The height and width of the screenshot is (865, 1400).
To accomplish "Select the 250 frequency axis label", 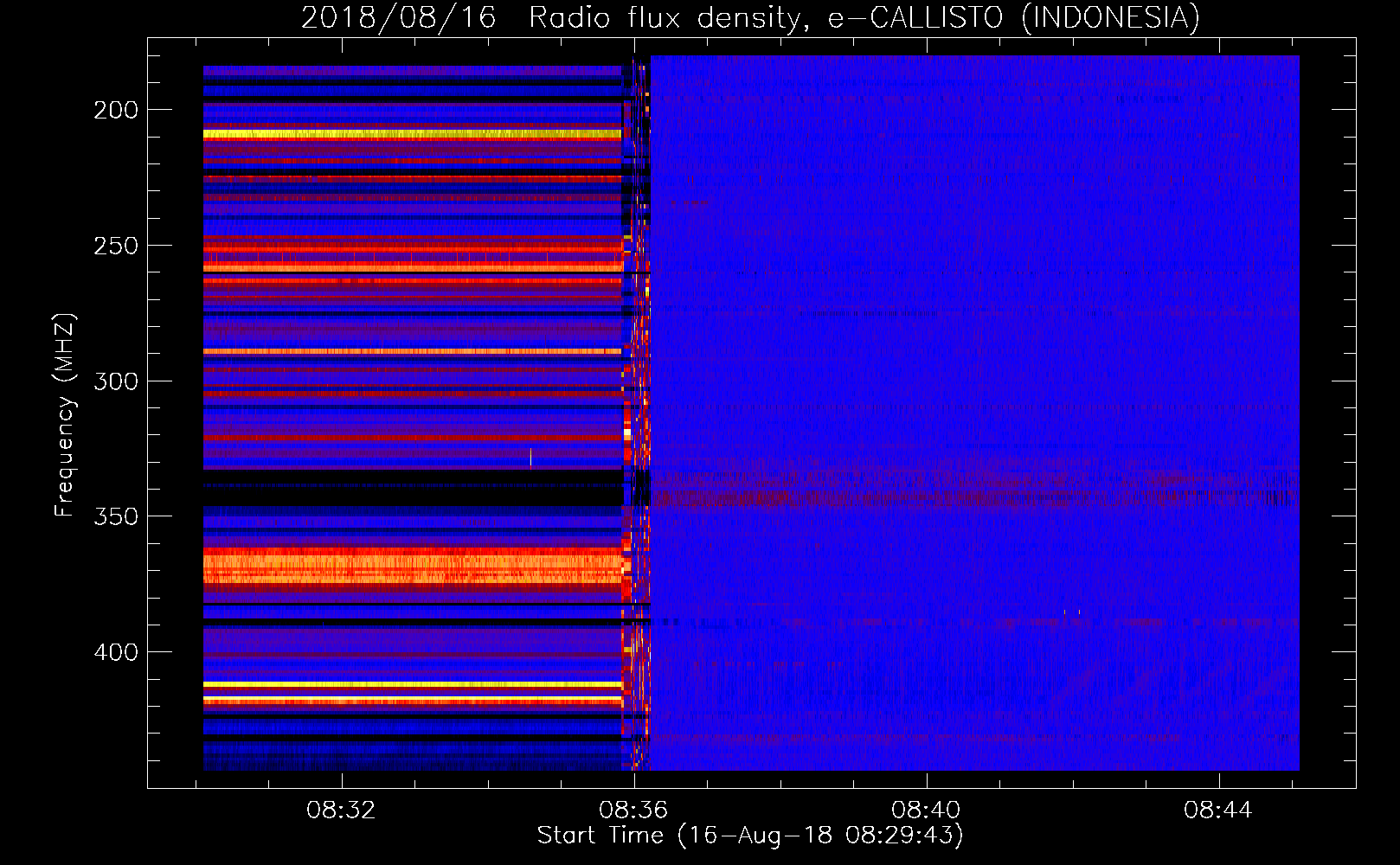I will 116,246.
